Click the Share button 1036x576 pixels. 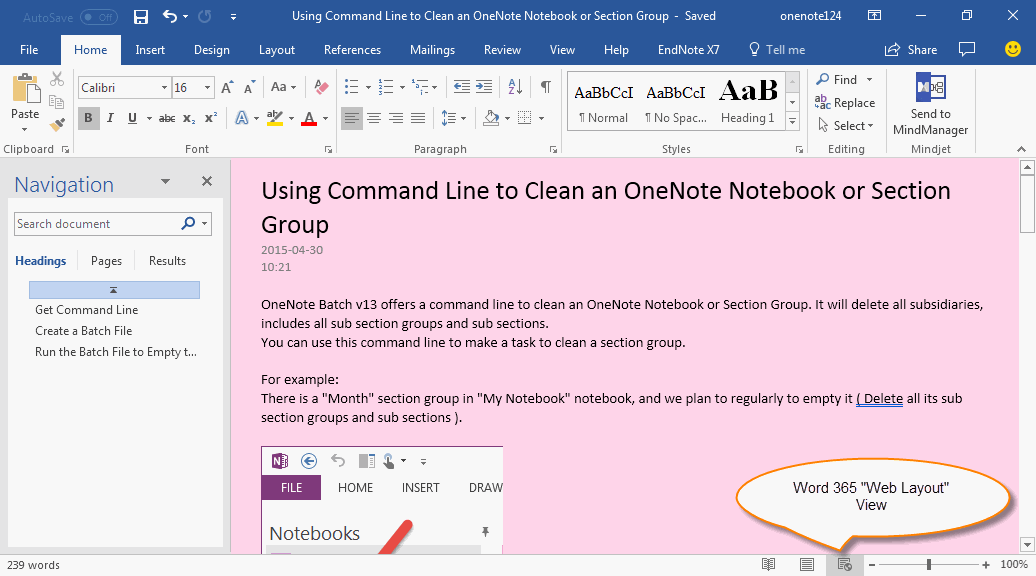point(911,50)
